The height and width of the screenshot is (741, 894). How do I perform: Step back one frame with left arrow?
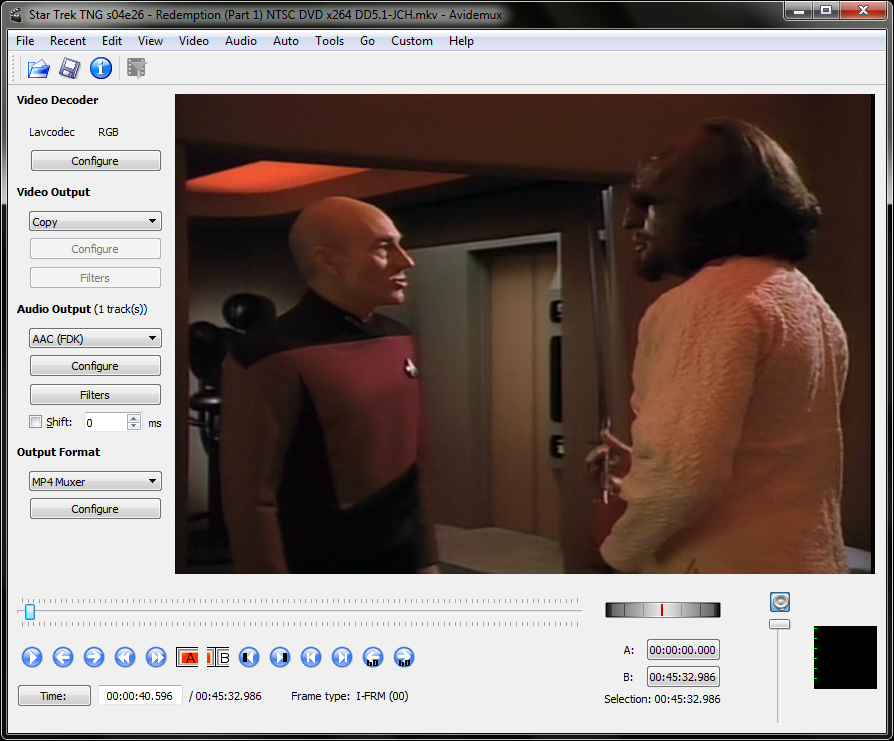tap(63, 657)
